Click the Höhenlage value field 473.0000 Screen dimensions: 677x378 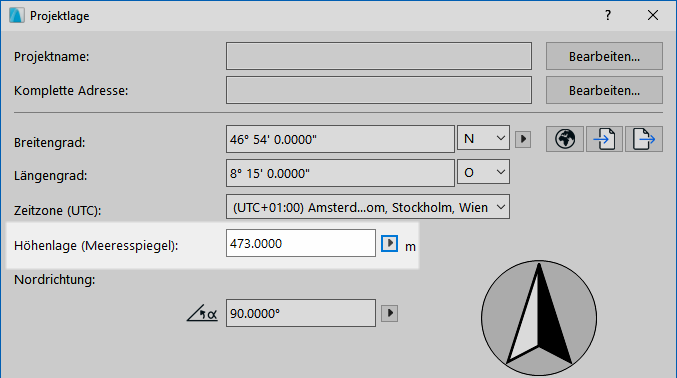(x=301, y=243)
